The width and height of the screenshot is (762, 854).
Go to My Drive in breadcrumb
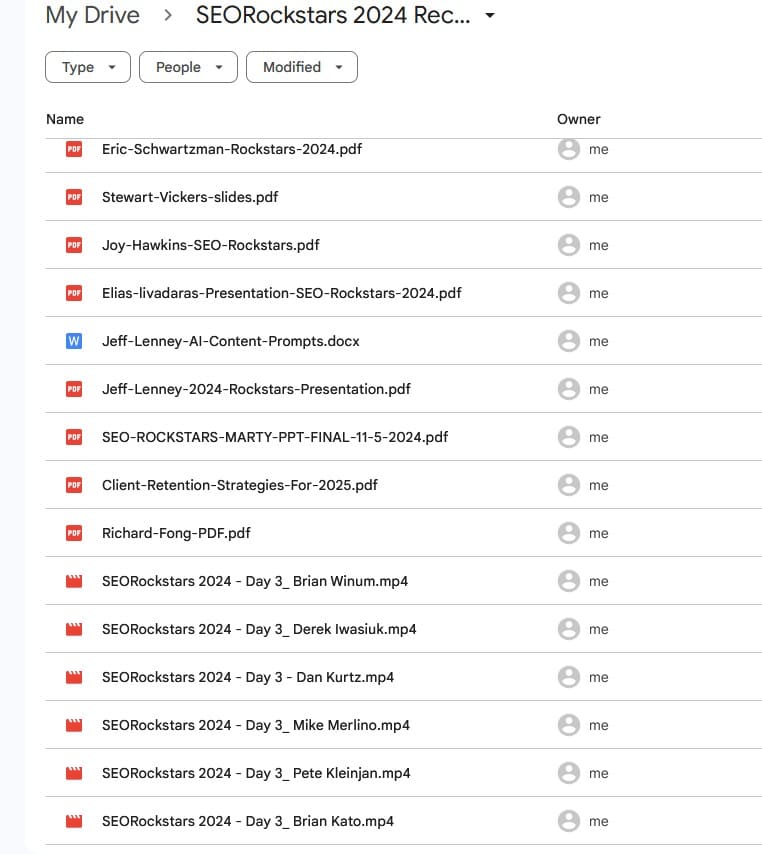pyautogui.click(x=93, y=16)
